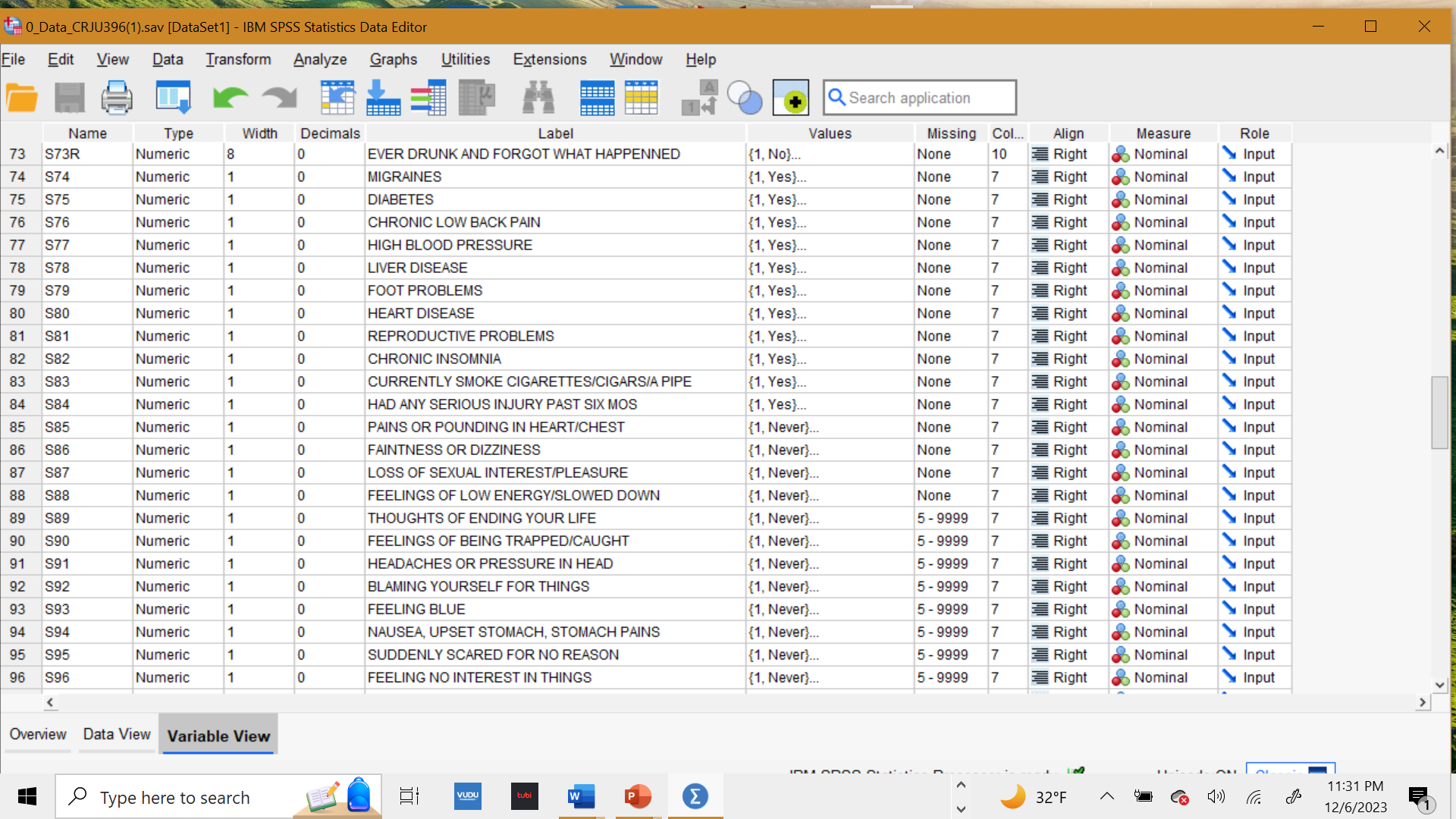Click the Search application field

920,98
